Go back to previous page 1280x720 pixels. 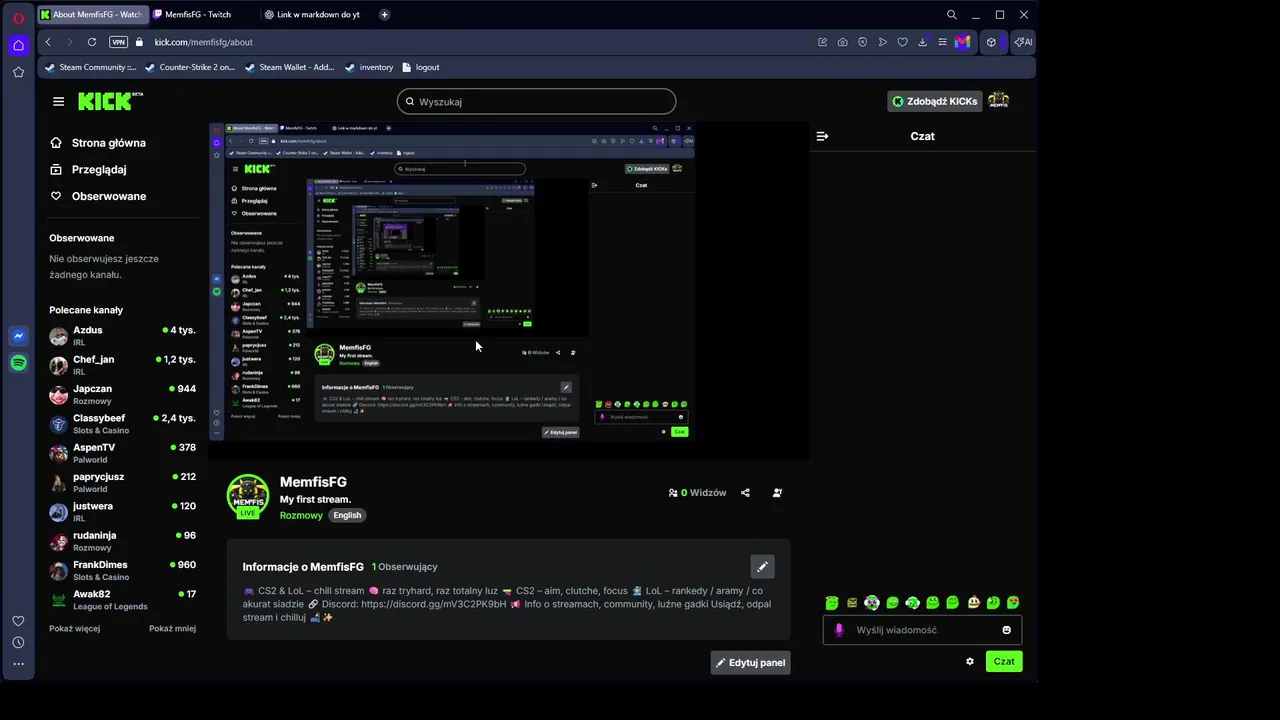tap(48, 42)
